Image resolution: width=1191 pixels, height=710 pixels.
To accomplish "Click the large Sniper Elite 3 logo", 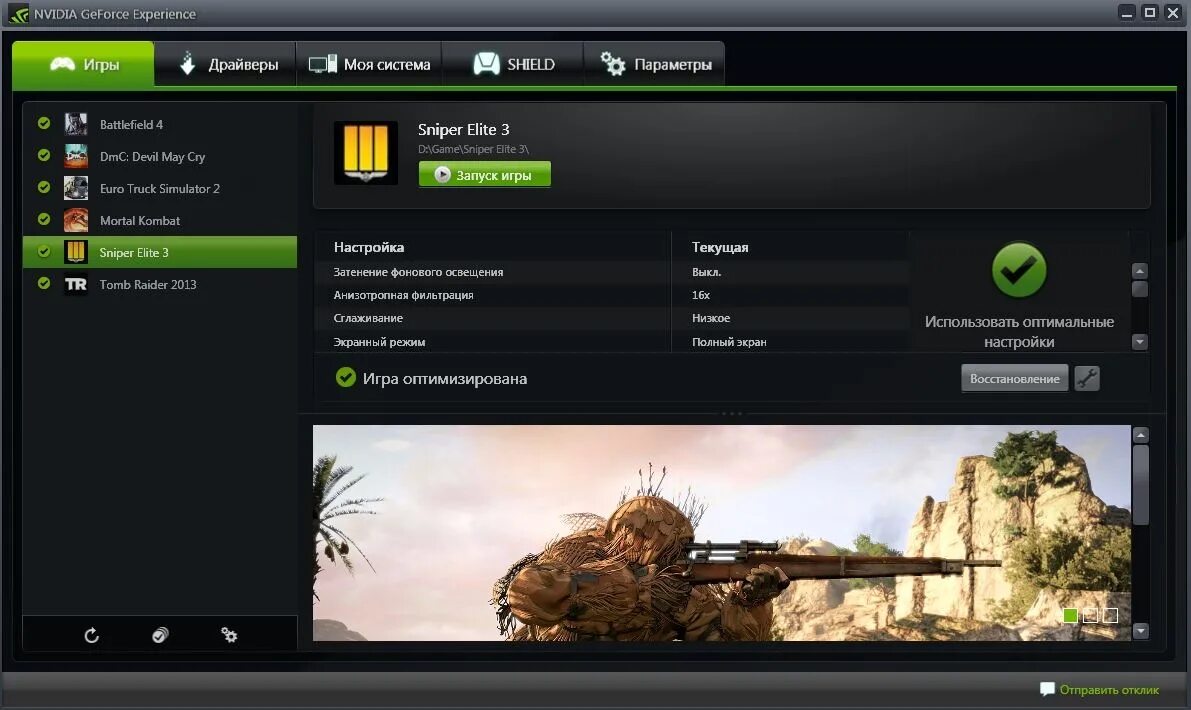I will [366, 153].
